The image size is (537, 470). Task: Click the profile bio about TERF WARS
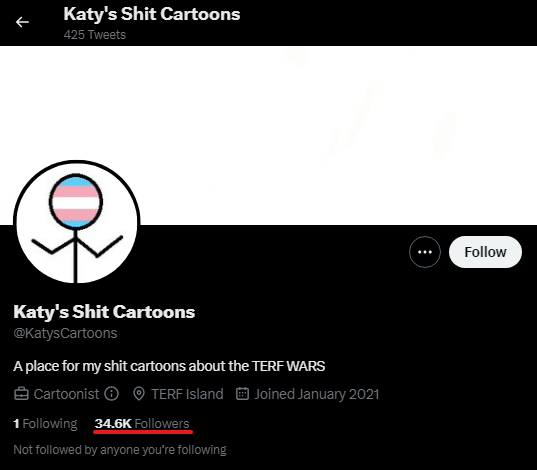point(169,366)
